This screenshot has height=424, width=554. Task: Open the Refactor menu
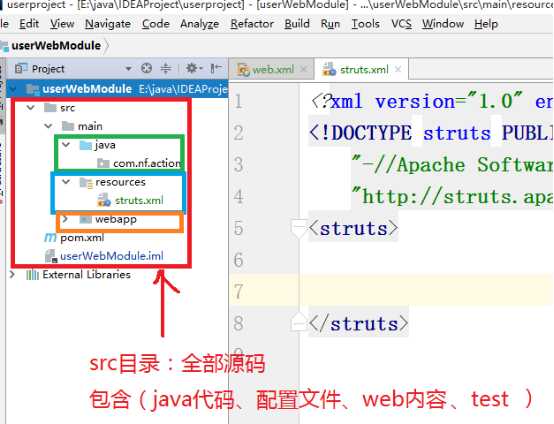[x=252, y=24]
